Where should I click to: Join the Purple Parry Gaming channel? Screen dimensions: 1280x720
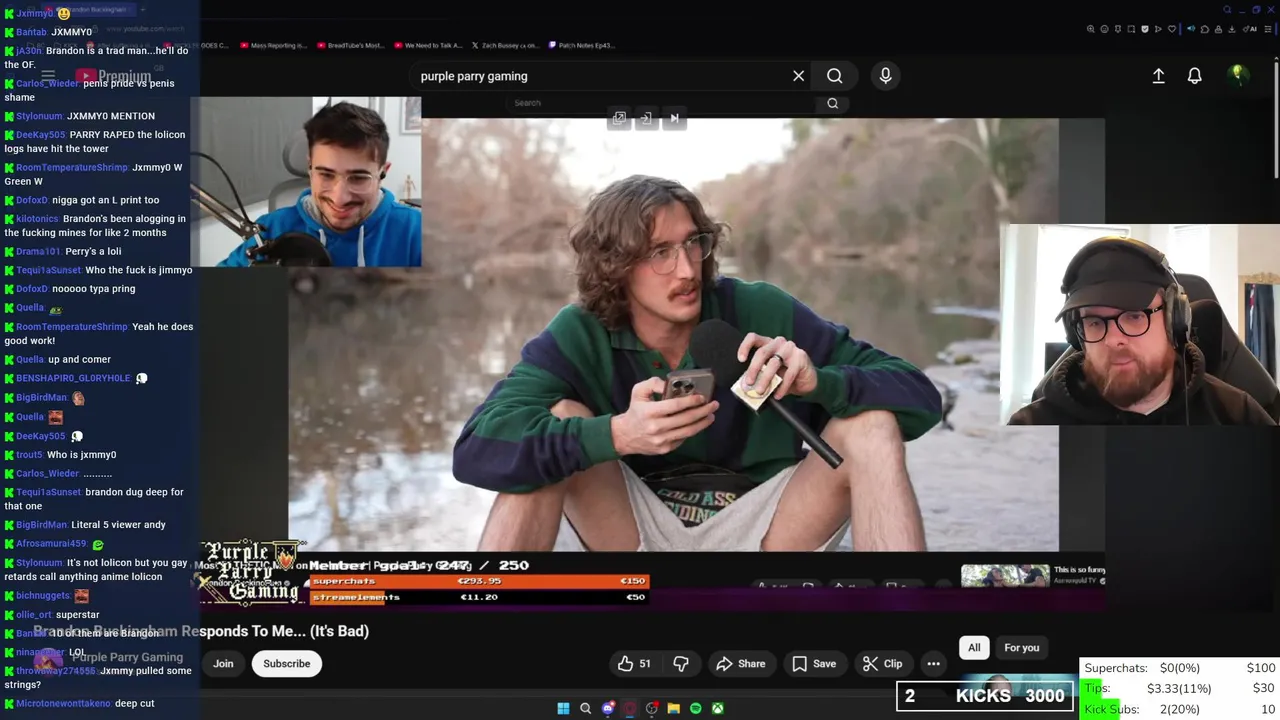[x=223, y=664]
